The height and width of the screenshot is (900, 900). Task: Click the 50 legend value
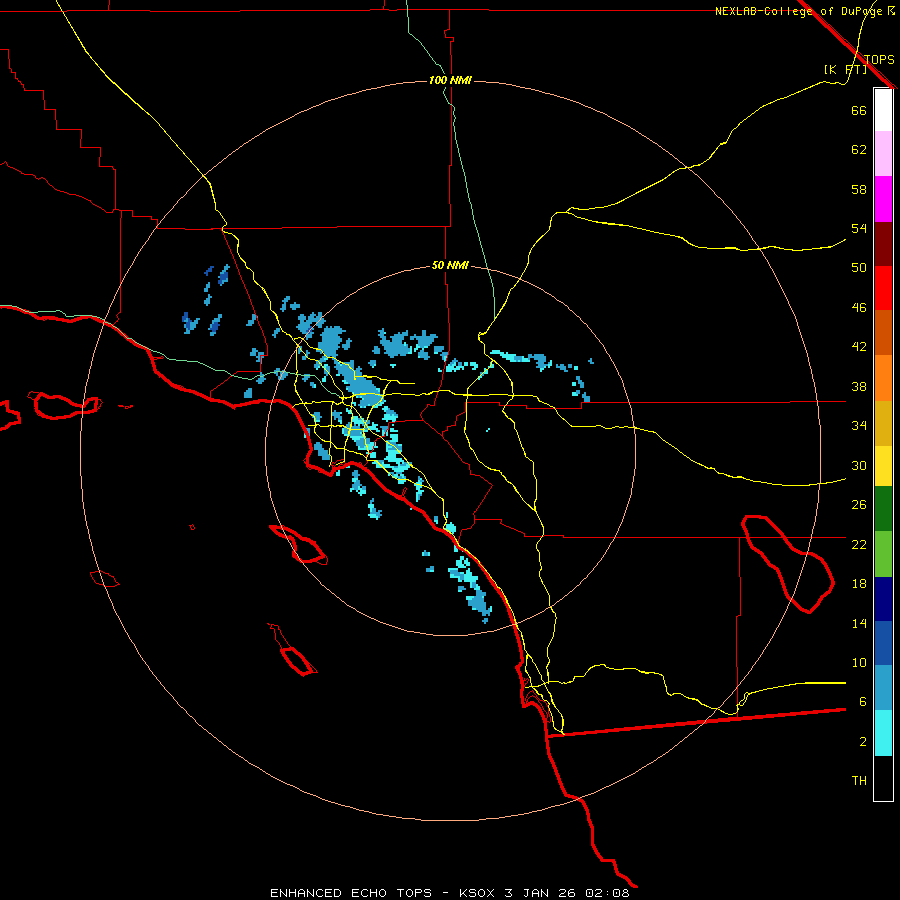click(x=859, y=267)
